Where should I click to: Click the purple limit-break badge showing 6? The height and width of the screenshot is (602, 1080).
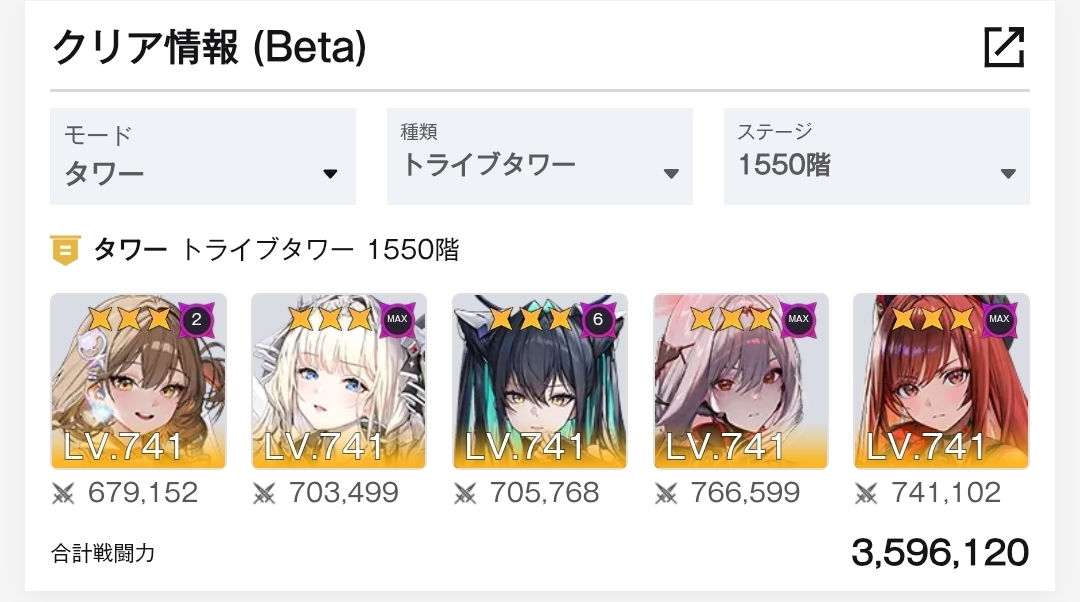pos(598,320)
